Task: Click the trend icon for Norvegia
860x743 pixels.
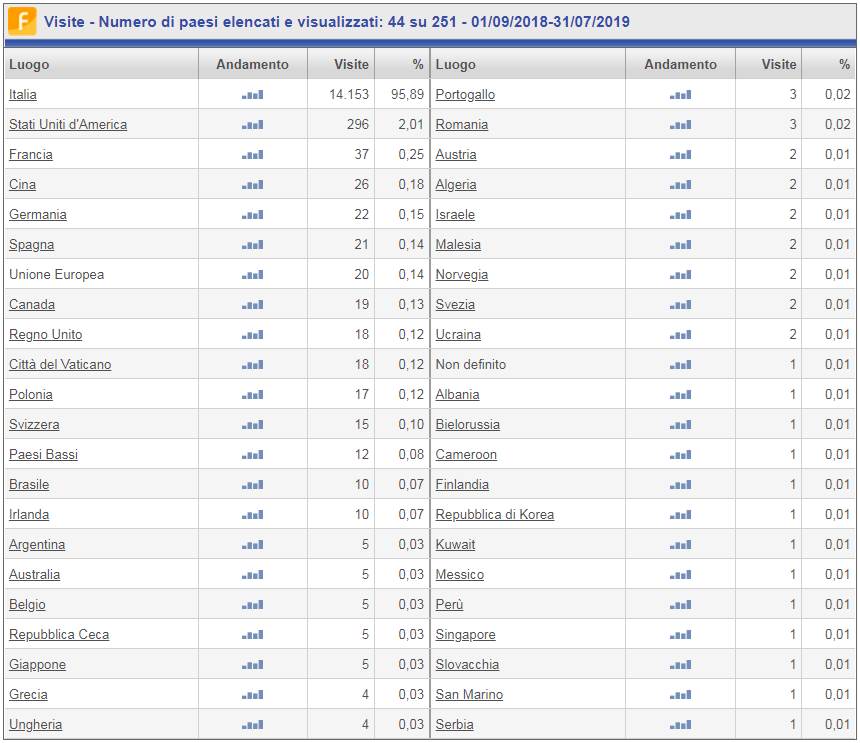Action: click(680, 275)
